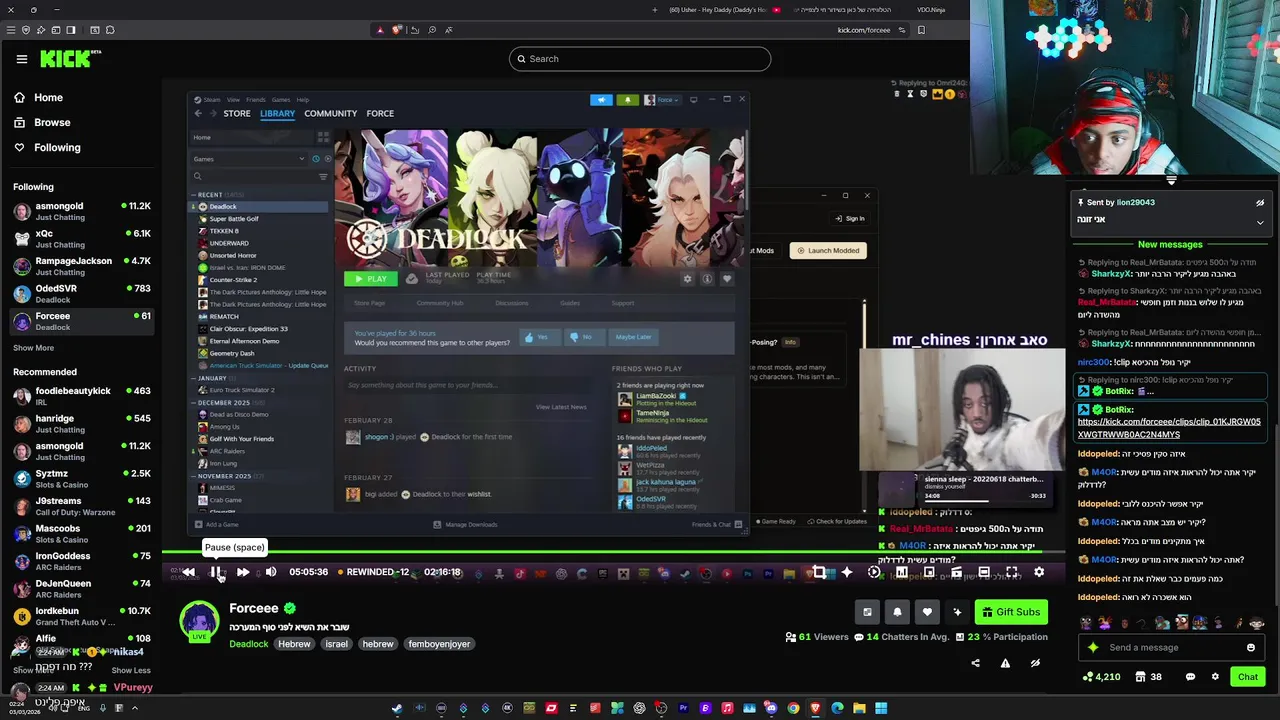Open RampageJackson channel in sidebar

point(80,266)
